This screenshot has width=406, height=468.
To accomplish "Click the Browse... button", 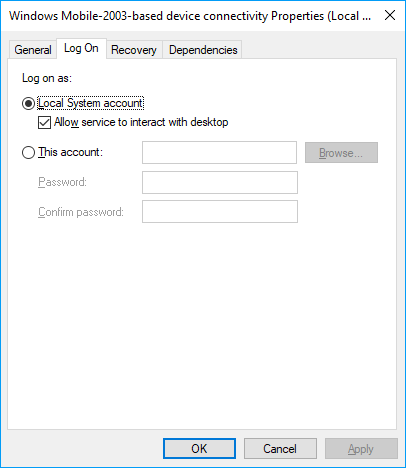I will click(x=341, y=153).
